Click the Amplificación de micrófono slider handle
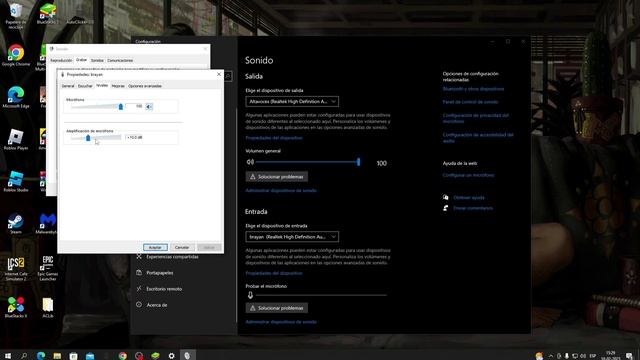This screenshot has width=640, height=360. pyautogui.click(x=88, y=138)
